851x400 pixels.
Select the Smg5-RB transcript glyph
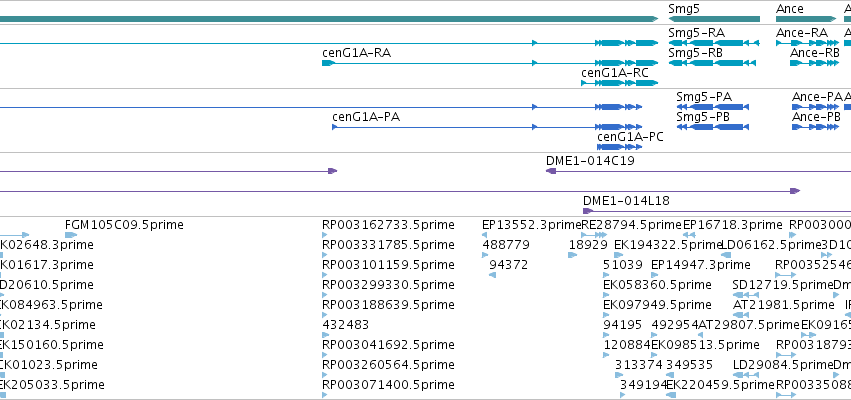pos(712,63)
